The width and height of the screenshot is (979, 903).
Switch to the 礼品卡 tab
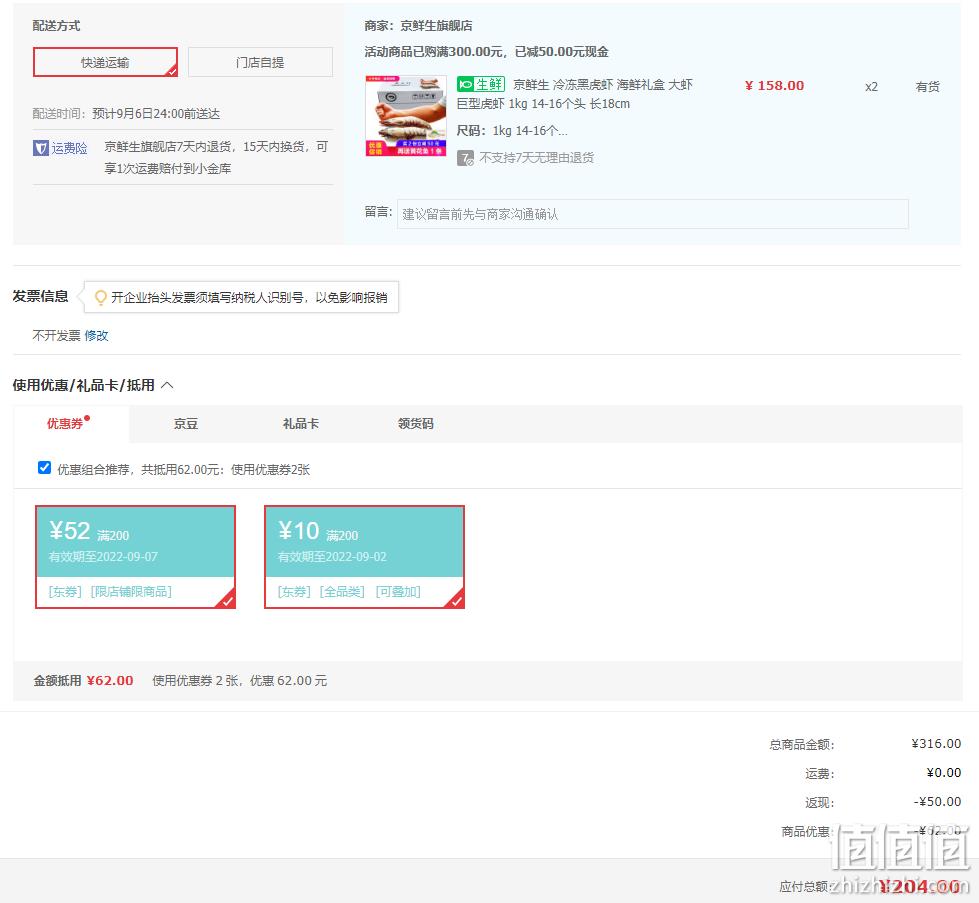[300, 423]
